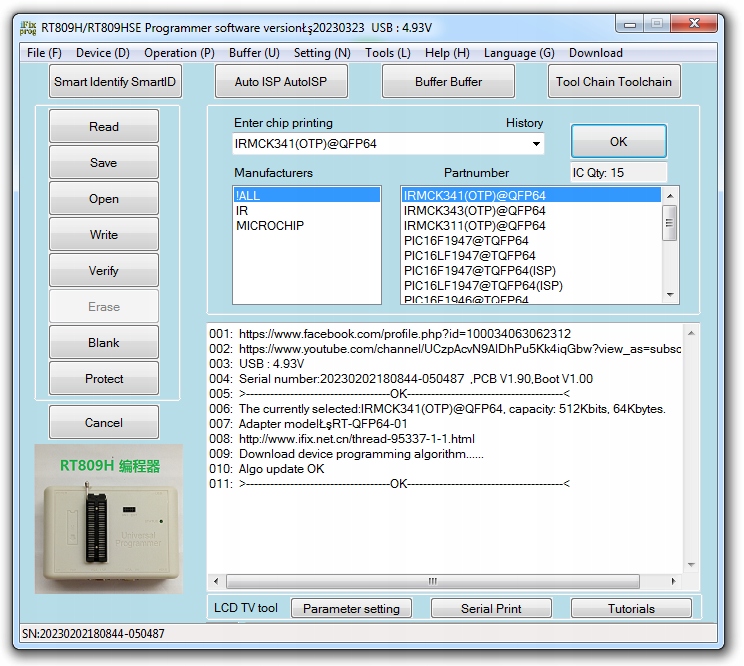The width and height of the screenshot is (744, 666).
Task: Confirm chip selection with OK button
Action: tap(619, 141)
